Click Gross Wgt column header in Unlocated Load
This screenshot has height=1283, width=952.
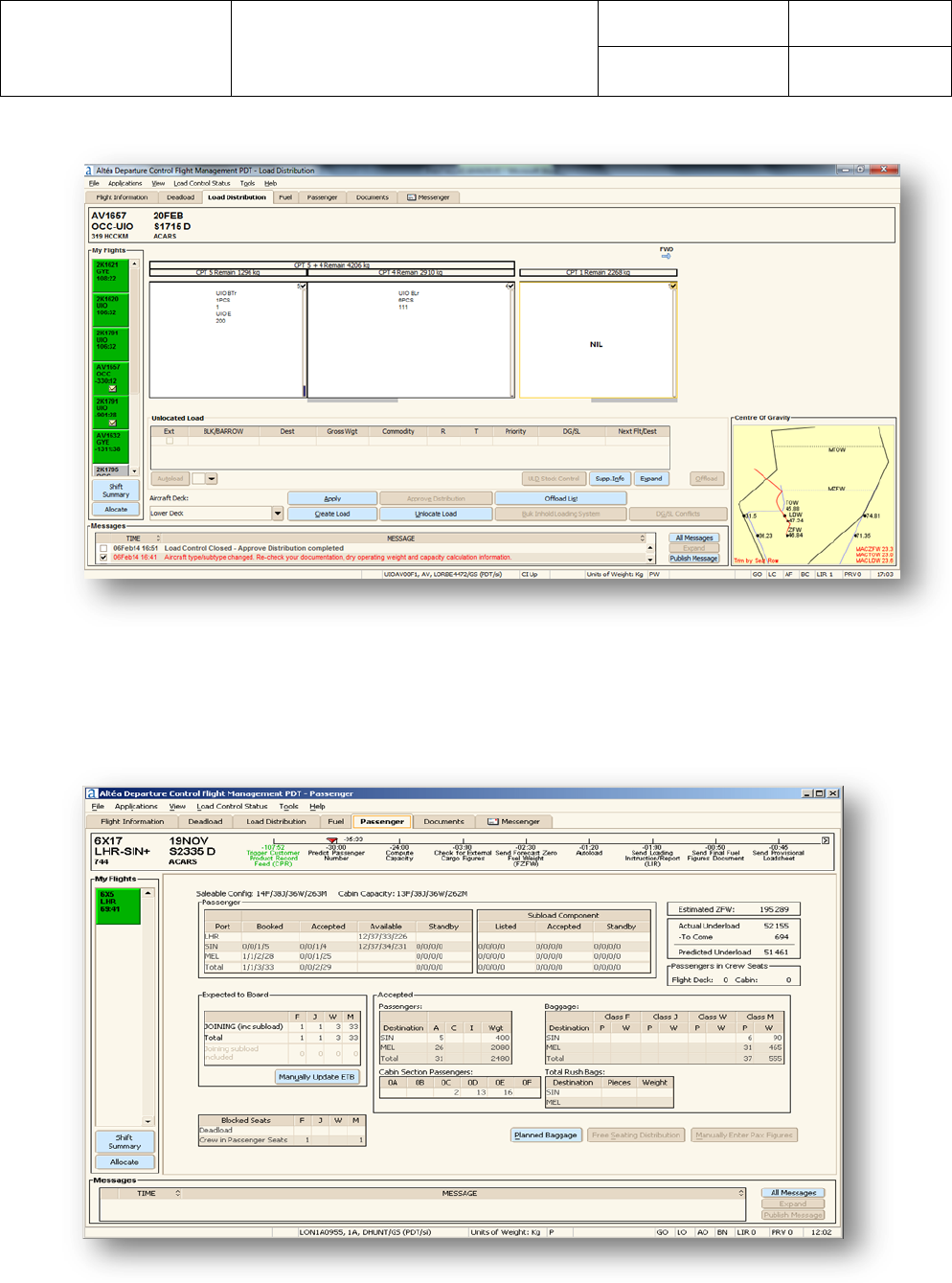point(342,431)
